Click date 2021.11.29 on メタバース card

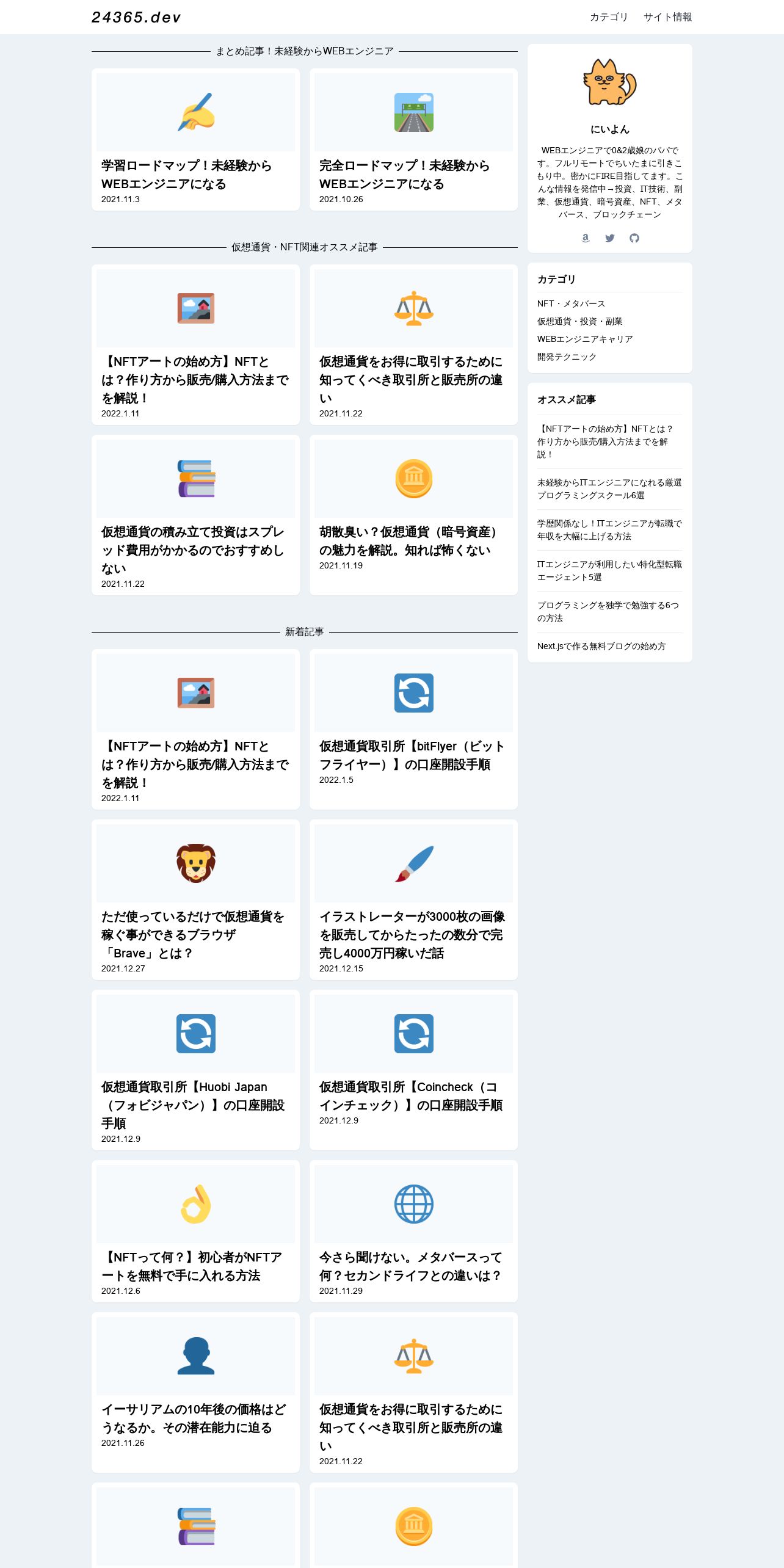pos(341,1291)
